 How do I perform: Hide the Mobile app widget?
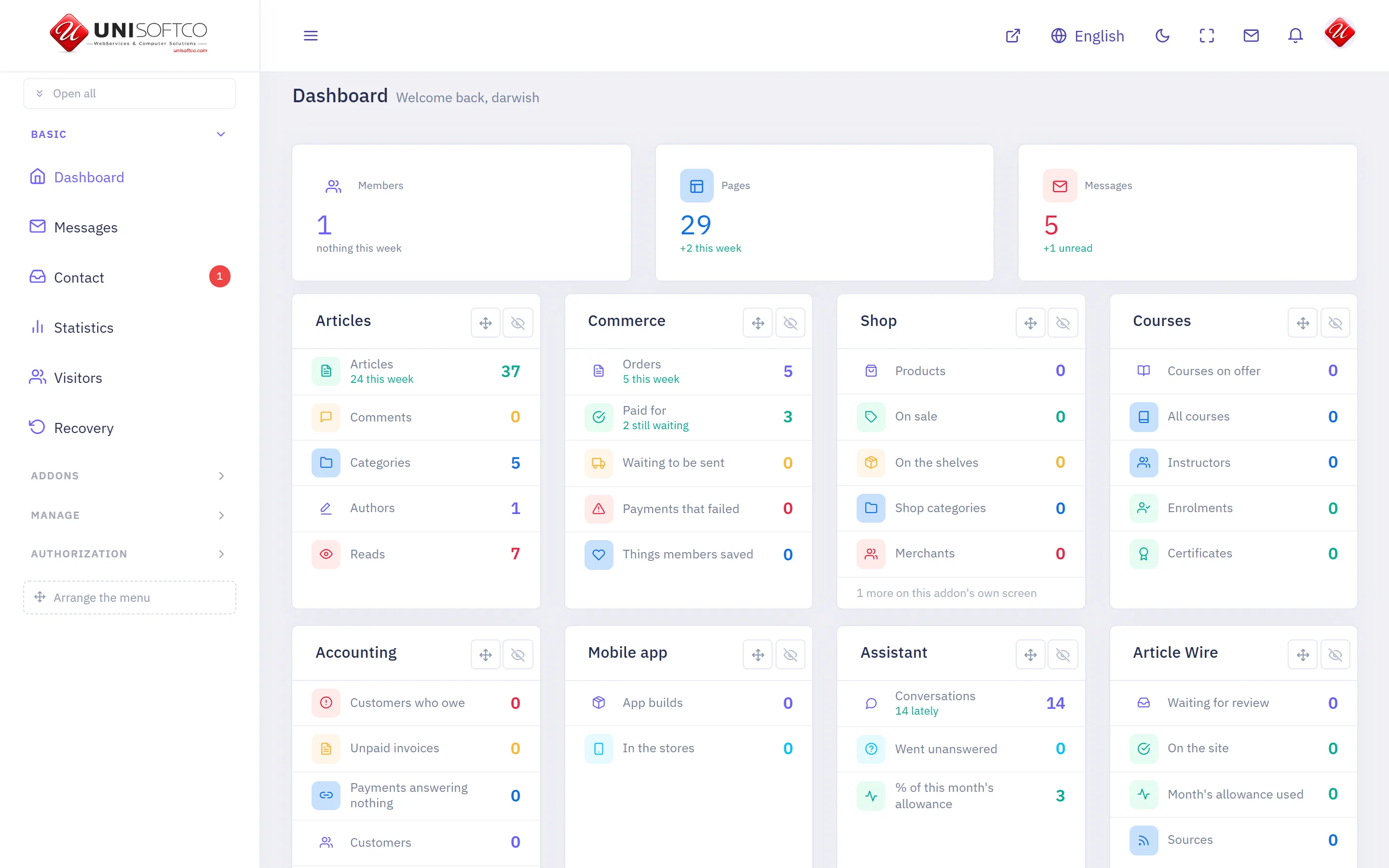[x=790, y=654]
